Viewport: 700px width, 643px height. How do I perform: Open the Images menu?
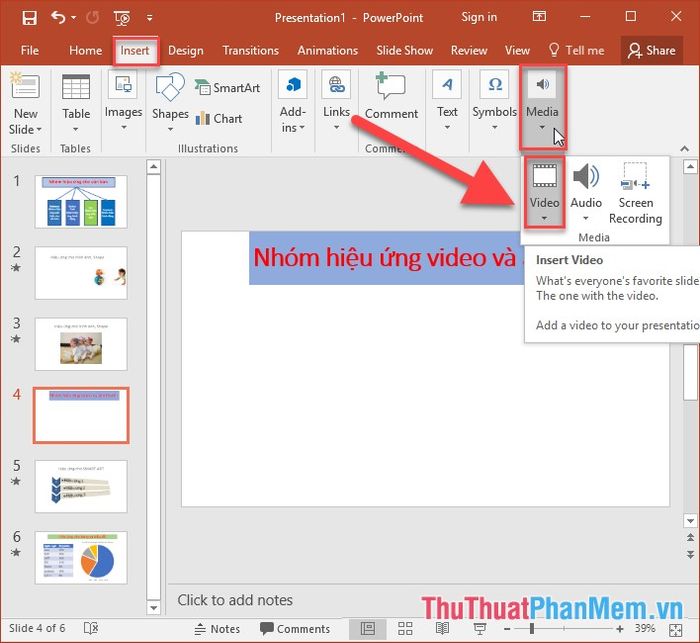tap(123, 102)
